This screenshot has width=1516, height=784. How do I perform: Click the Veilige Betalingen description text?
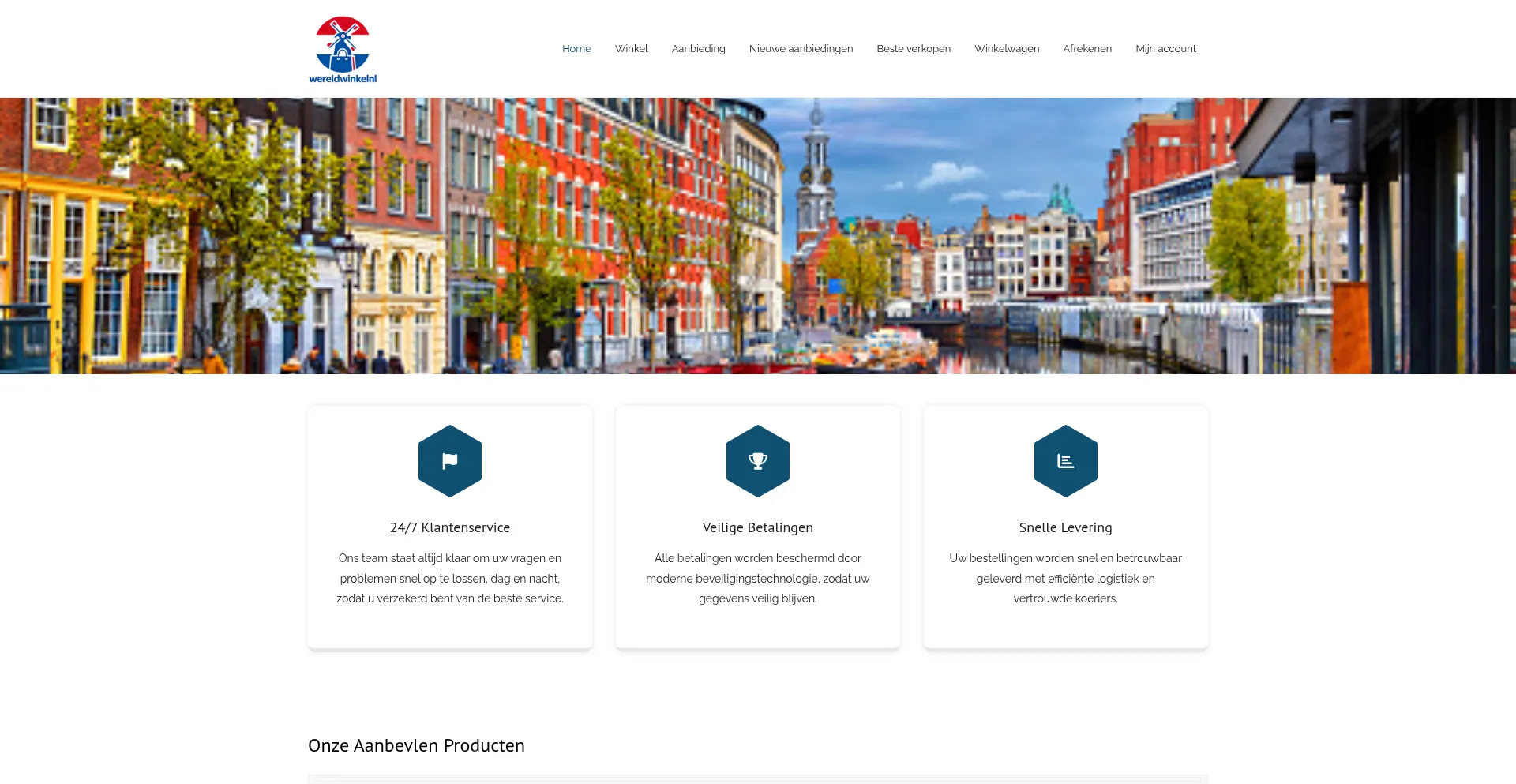point(758,578)
